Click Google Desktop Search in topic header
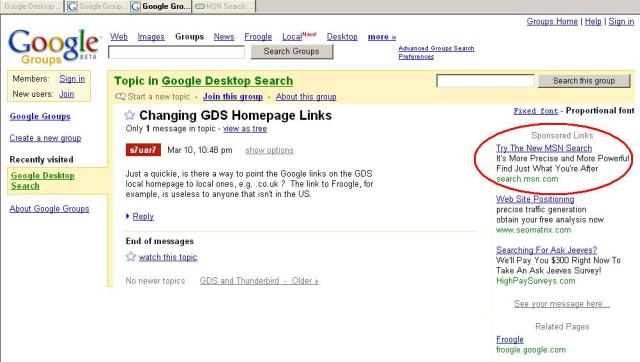Image resolution: width=640 pixels, height=362 pixels. point(227,81)
